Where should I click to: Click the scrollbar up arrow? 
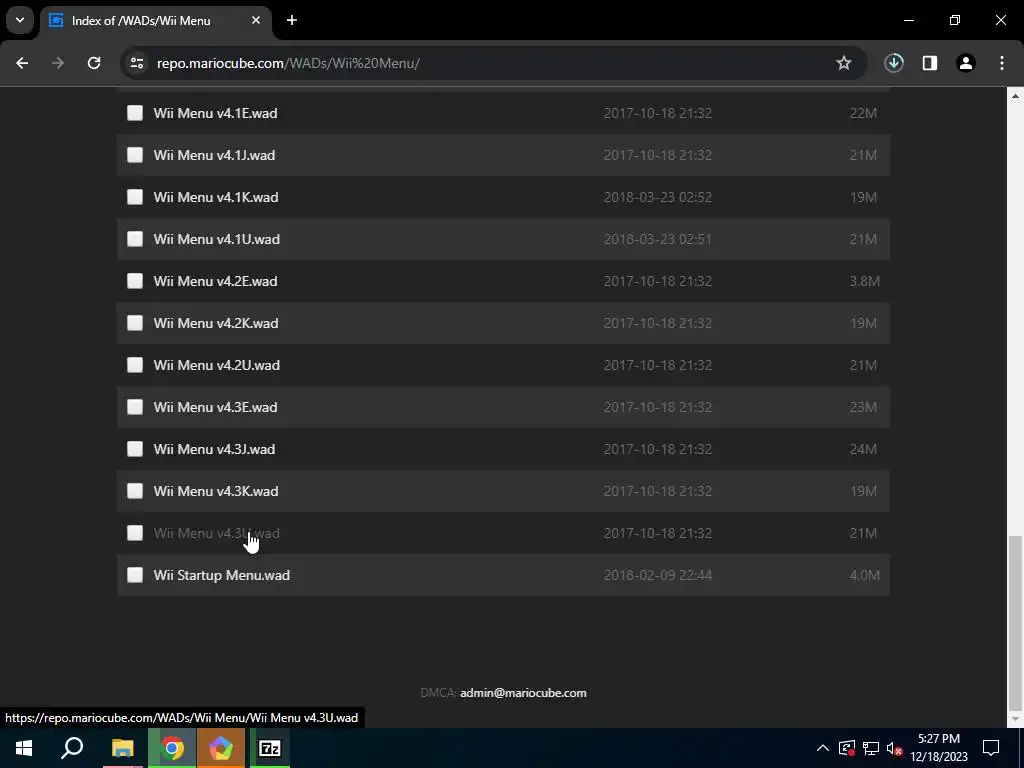pos(1014,95)
